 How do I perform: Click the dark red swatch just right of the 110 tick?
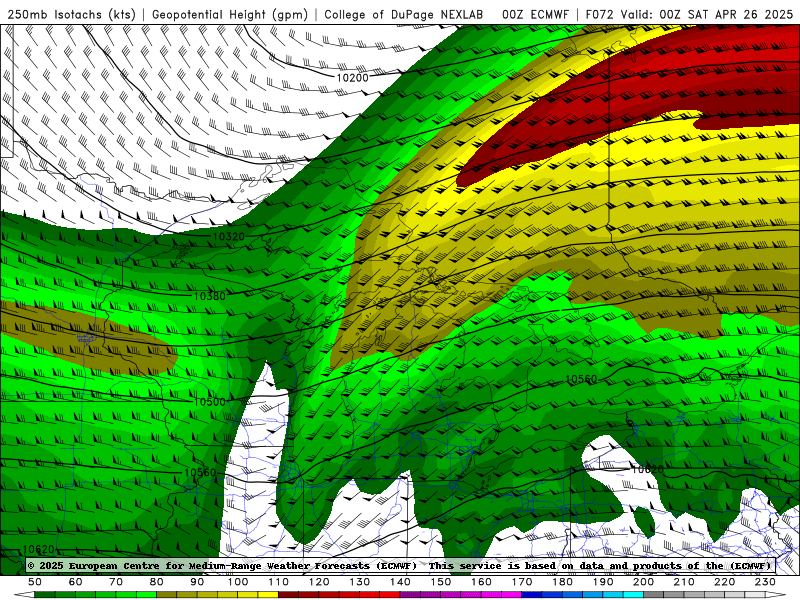pos(288,595)
